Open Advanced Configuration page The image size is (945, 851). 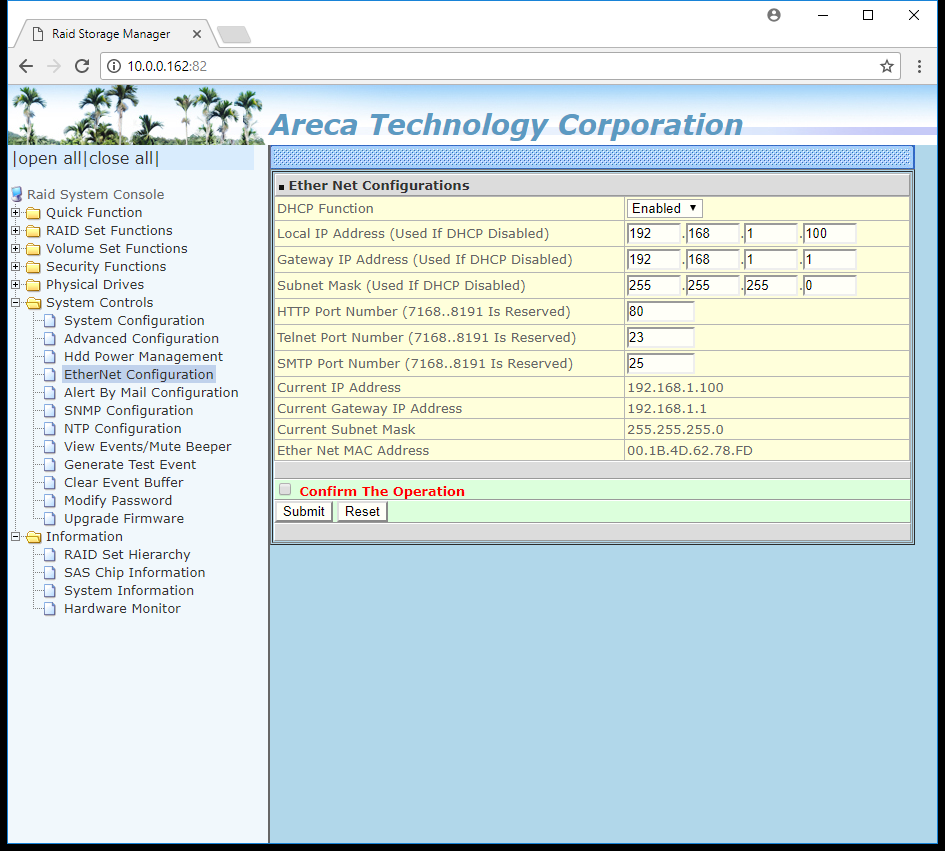pos(142,339)
